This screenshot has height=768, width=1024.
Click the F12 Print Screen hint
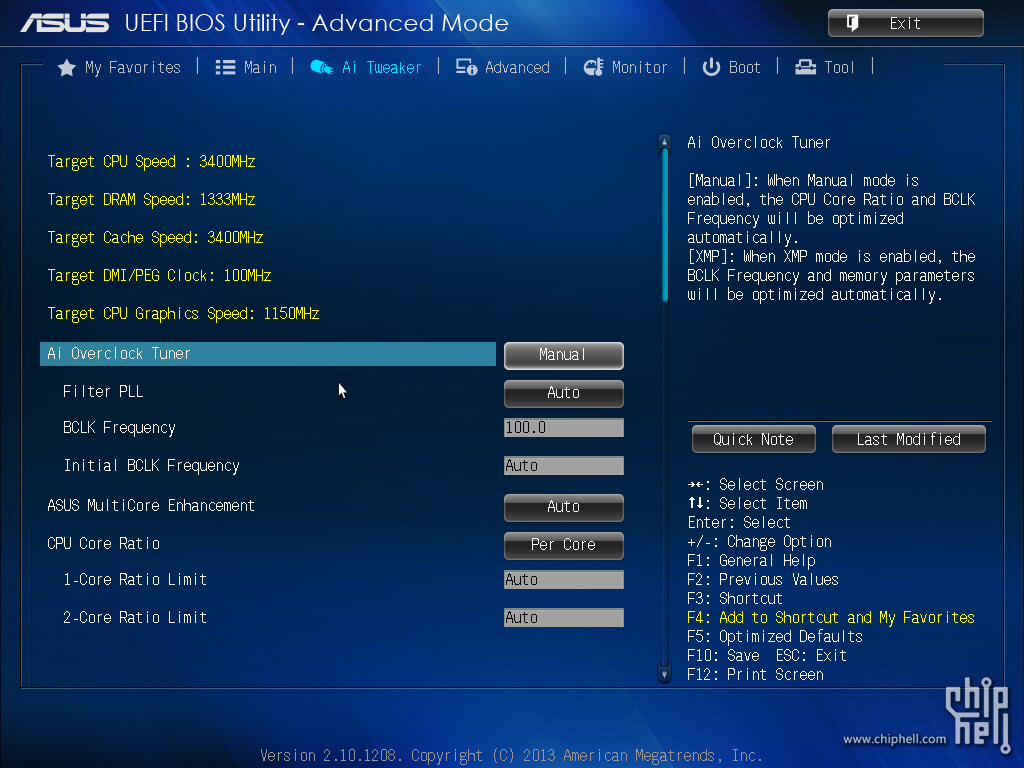[x=755, y=675]
